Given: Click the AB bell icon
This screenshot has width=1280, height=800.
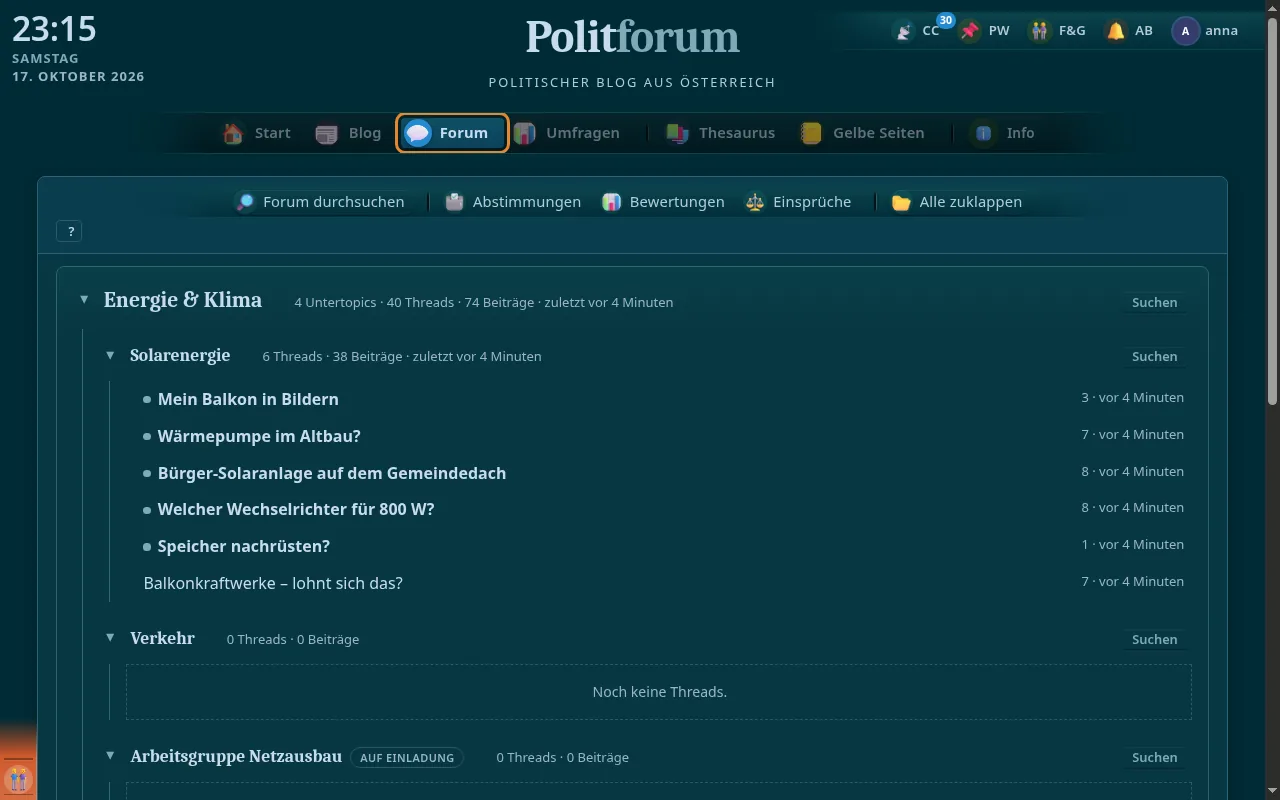Looking at the screenshot, I should [x=1115, y=31].
